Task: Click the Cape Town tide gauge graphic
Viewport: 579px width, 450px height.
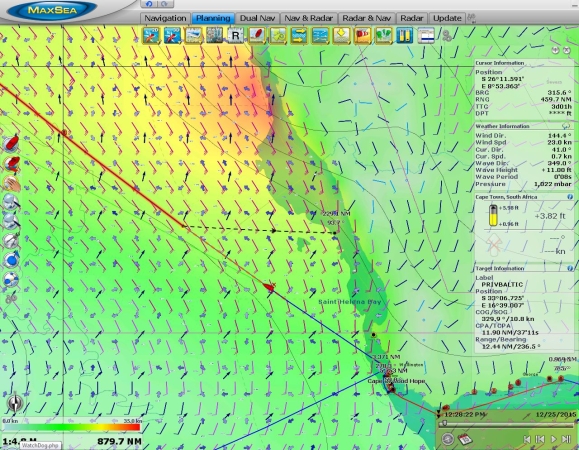Action: pyautogui.click(x=493, y=215)
